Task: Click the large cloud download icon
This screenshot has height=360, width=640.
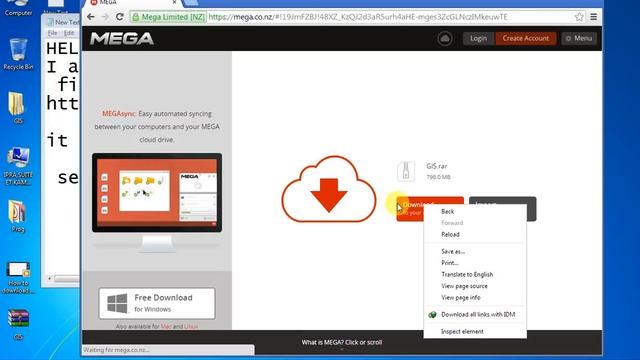Action: pos(329,189)
